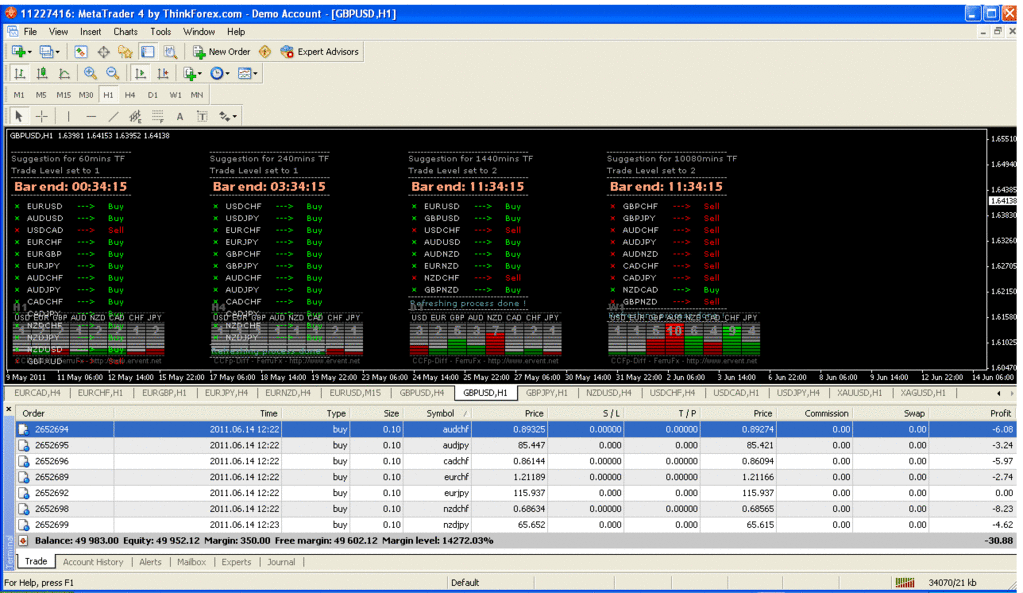Switch chart to Line Chart mode
Screen dimensions: 1023x593
tap(64, 73)
